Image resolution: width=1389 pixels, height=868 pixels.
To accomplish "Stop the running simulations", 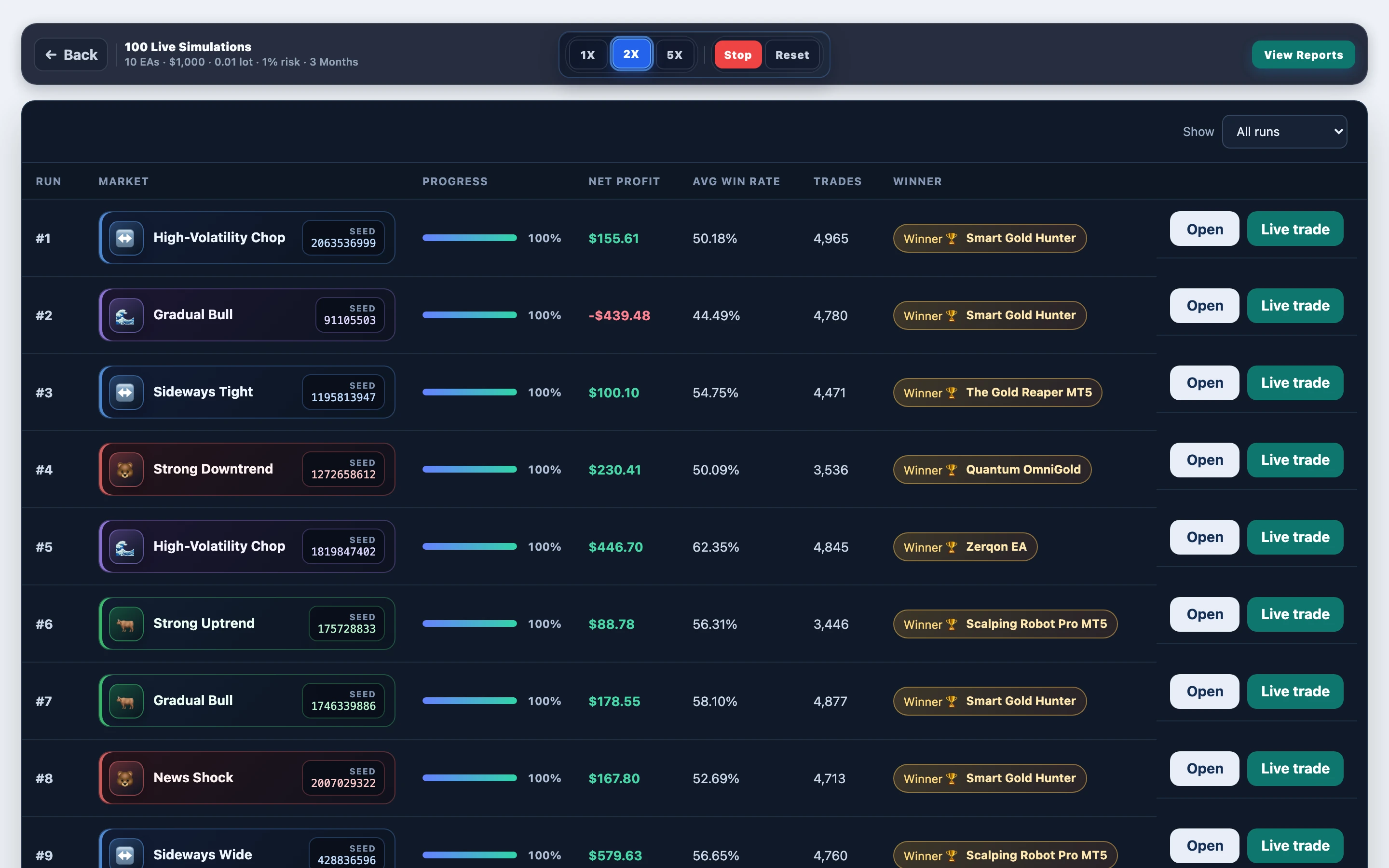I will pos(737,54).
